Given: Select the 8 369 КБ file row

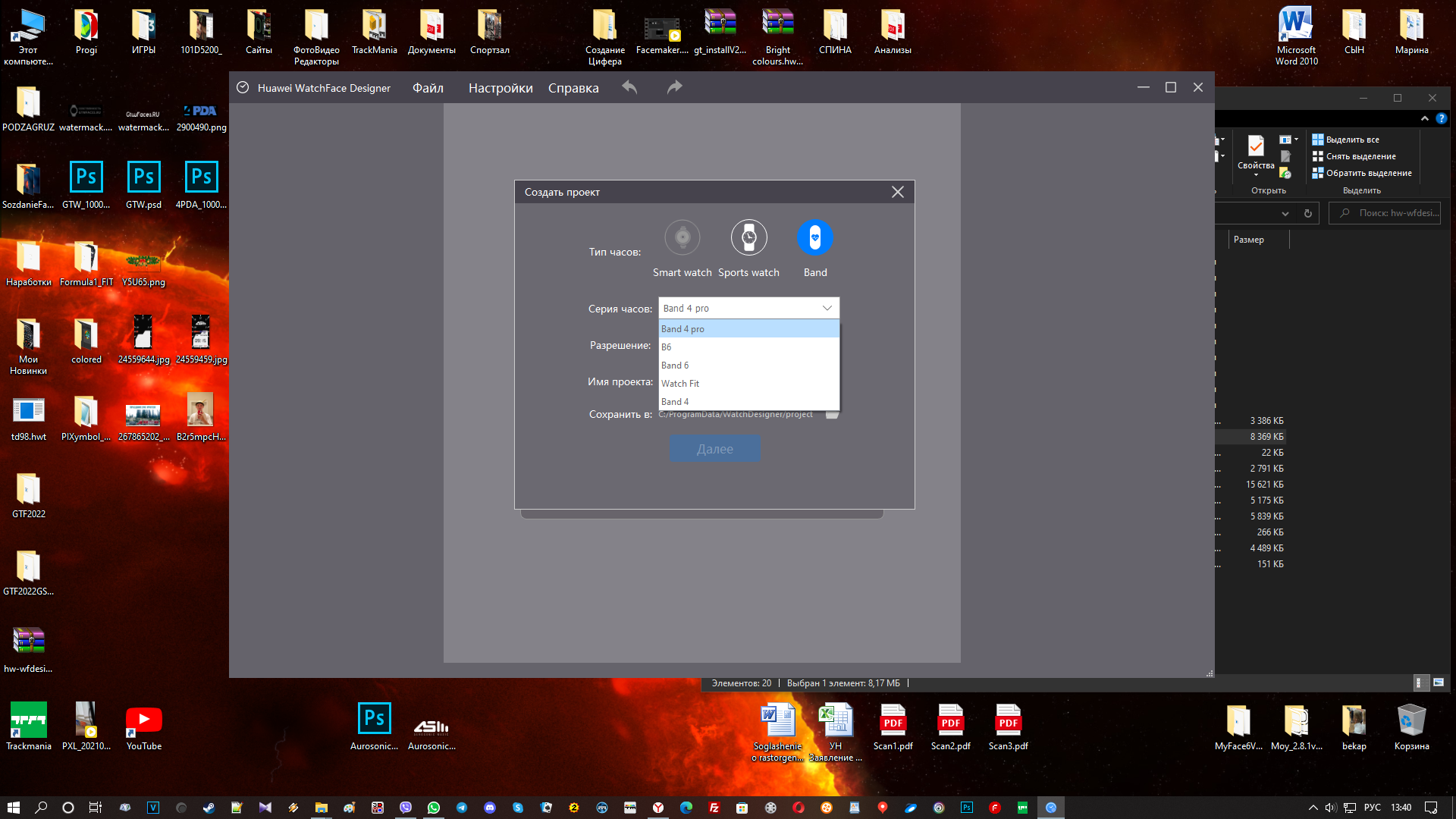Looking at the screenshot, I should [1250, 437].
